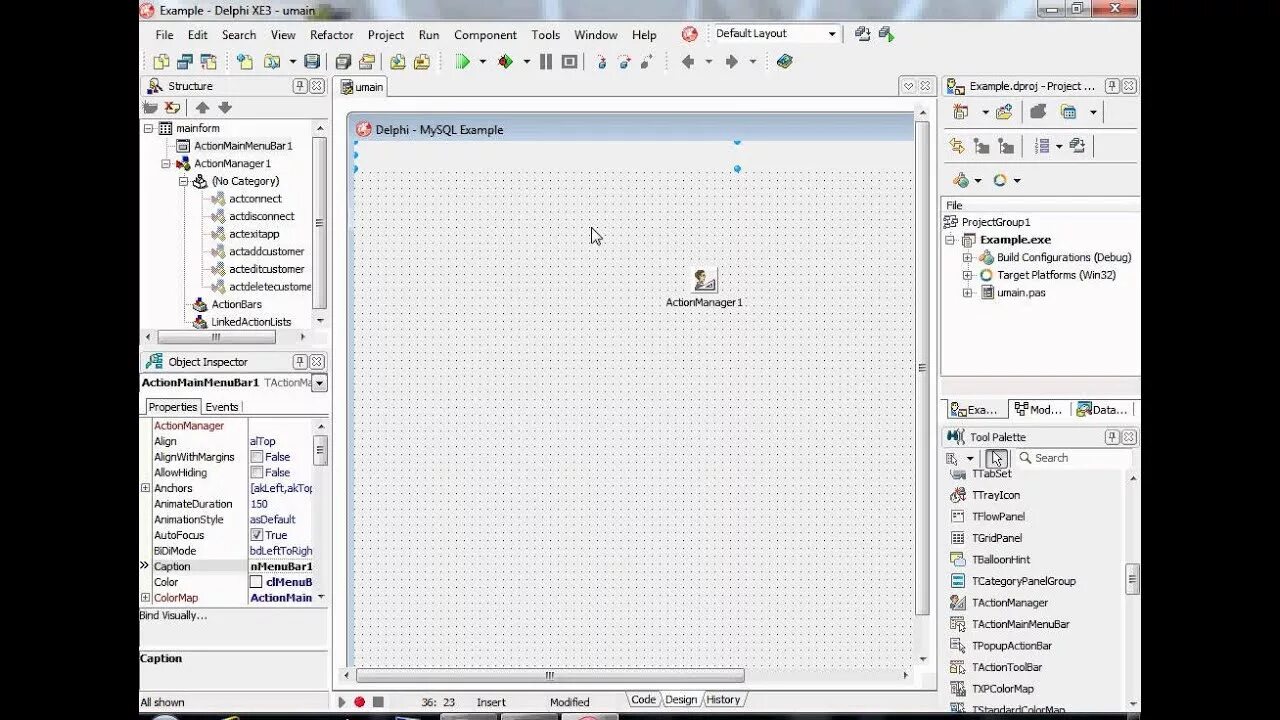Click the Open file folder toolbar icon
This screenshot has height=720, width=1280.
point(271,62)
